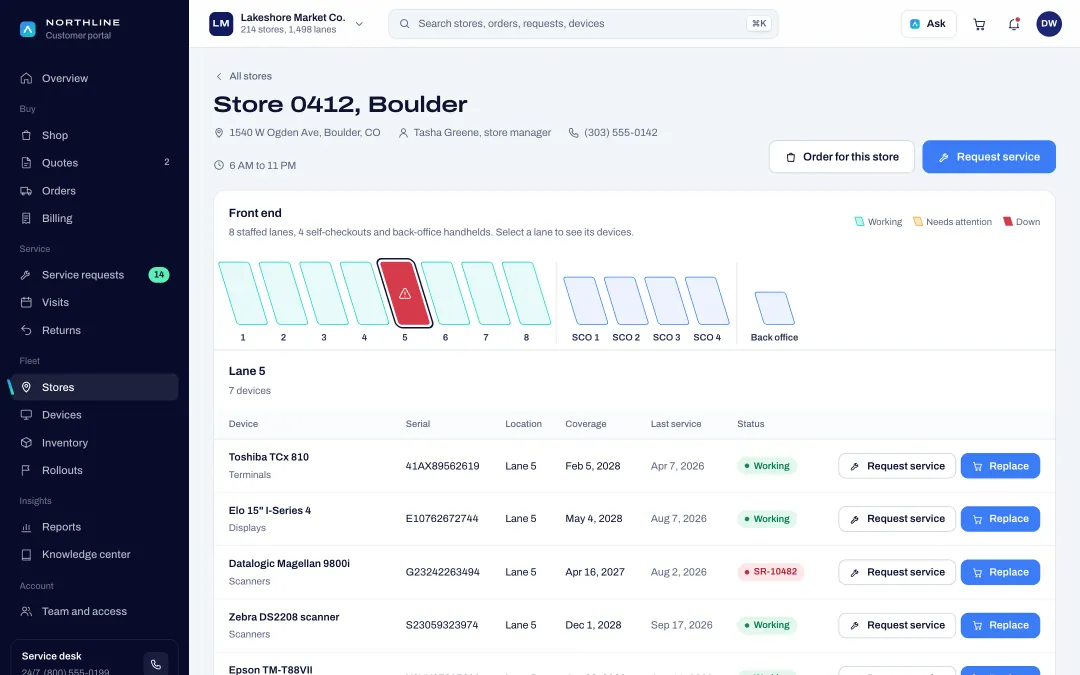Viewport: 1080px width, 675px height.
Task: Open Reports in sidebar
Action: pyautogui.click(x=94, y=527)
